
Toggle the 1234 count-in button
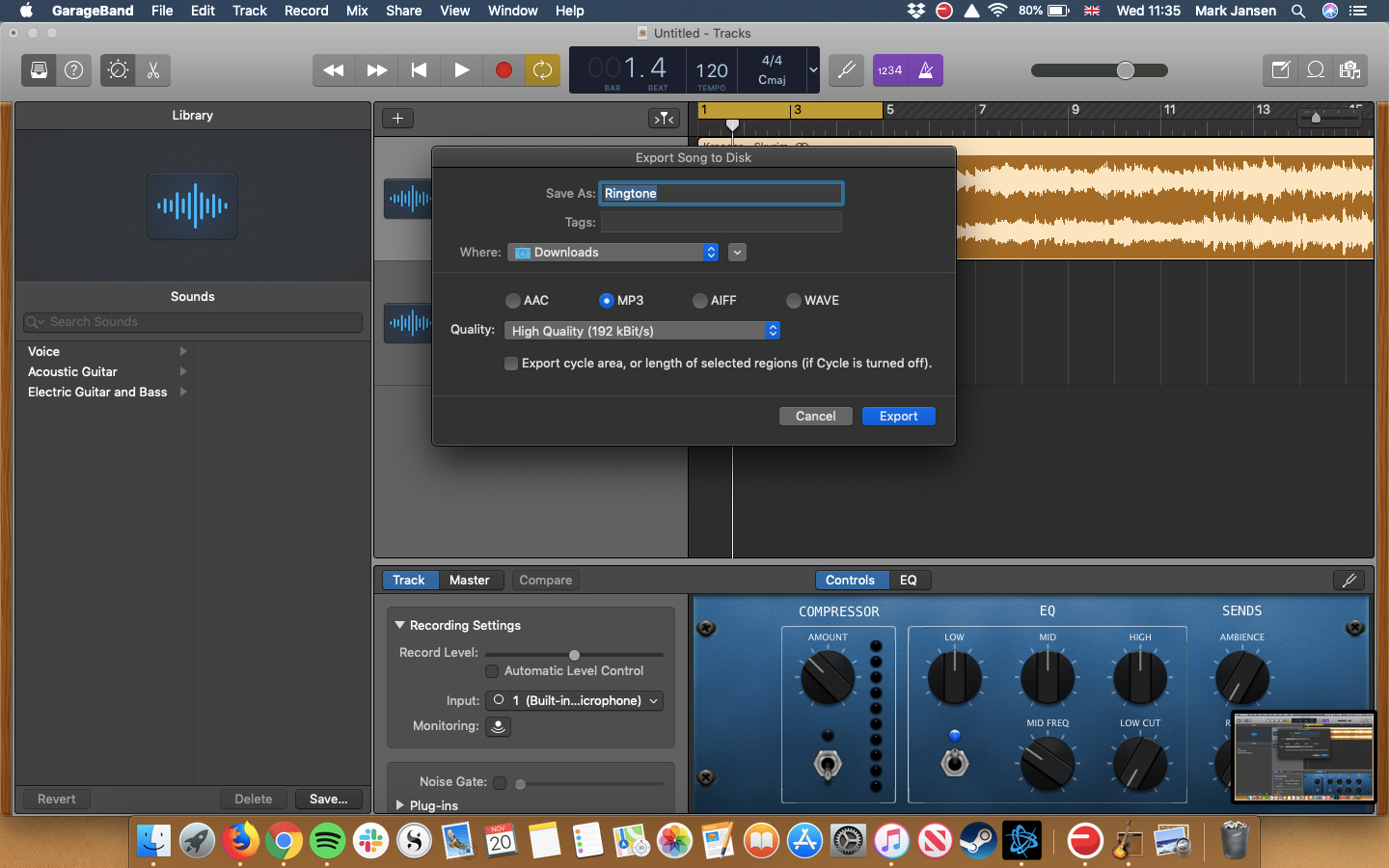coord(890,69)
